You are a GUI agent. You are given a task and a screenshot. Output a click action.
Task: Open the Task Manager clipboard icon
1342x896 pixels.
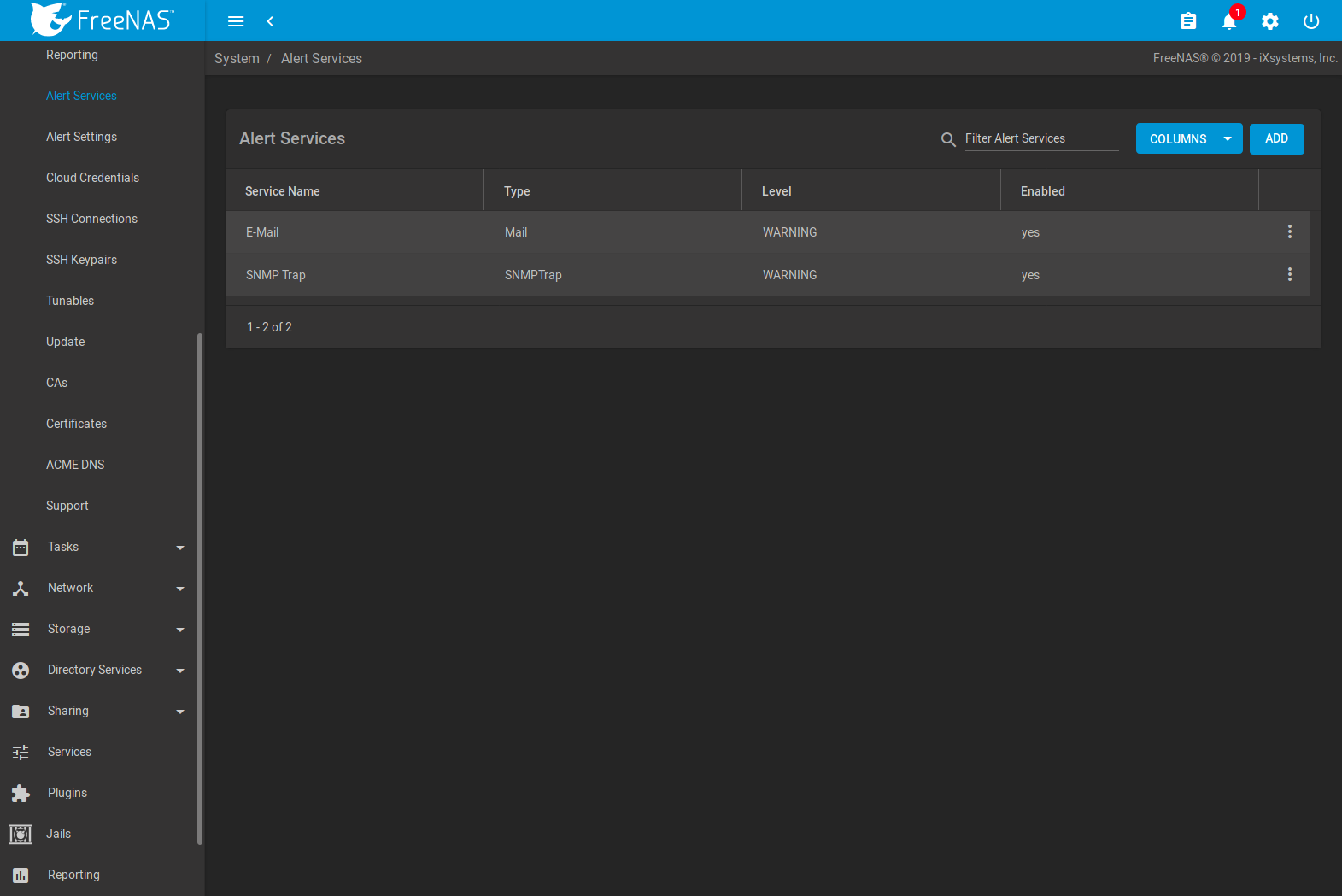pyautogui.click(x=1188, y=21)
